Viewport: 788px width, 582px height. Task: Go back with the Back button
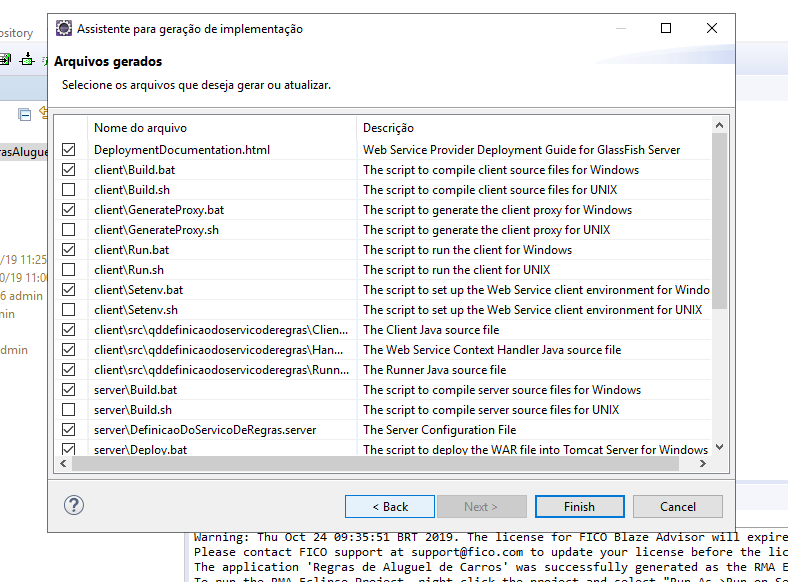point(390,507)
